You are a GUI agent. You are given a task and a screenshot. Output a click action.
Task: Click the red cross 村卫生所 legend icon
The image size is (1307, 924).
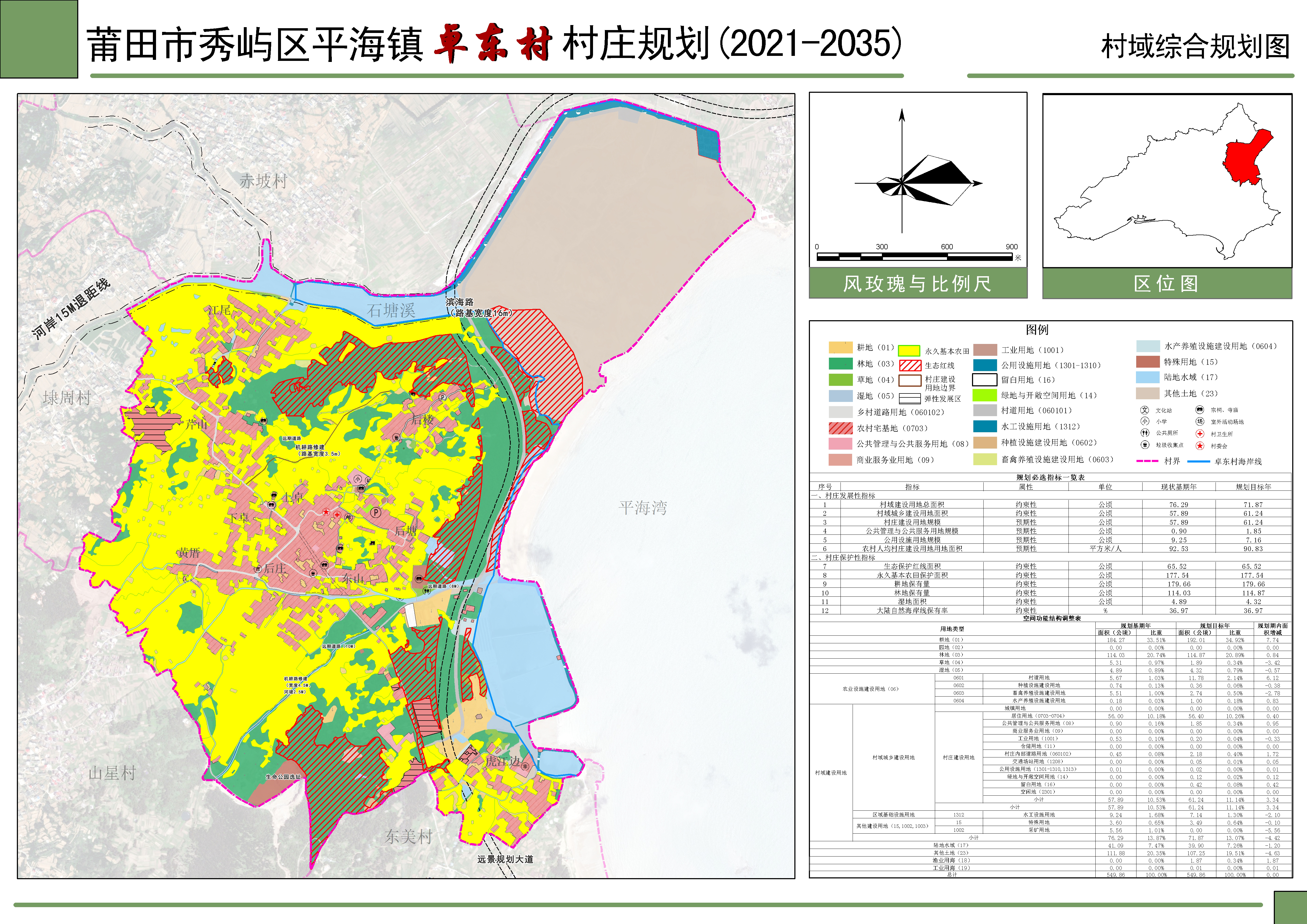(x=1199, y=434)
